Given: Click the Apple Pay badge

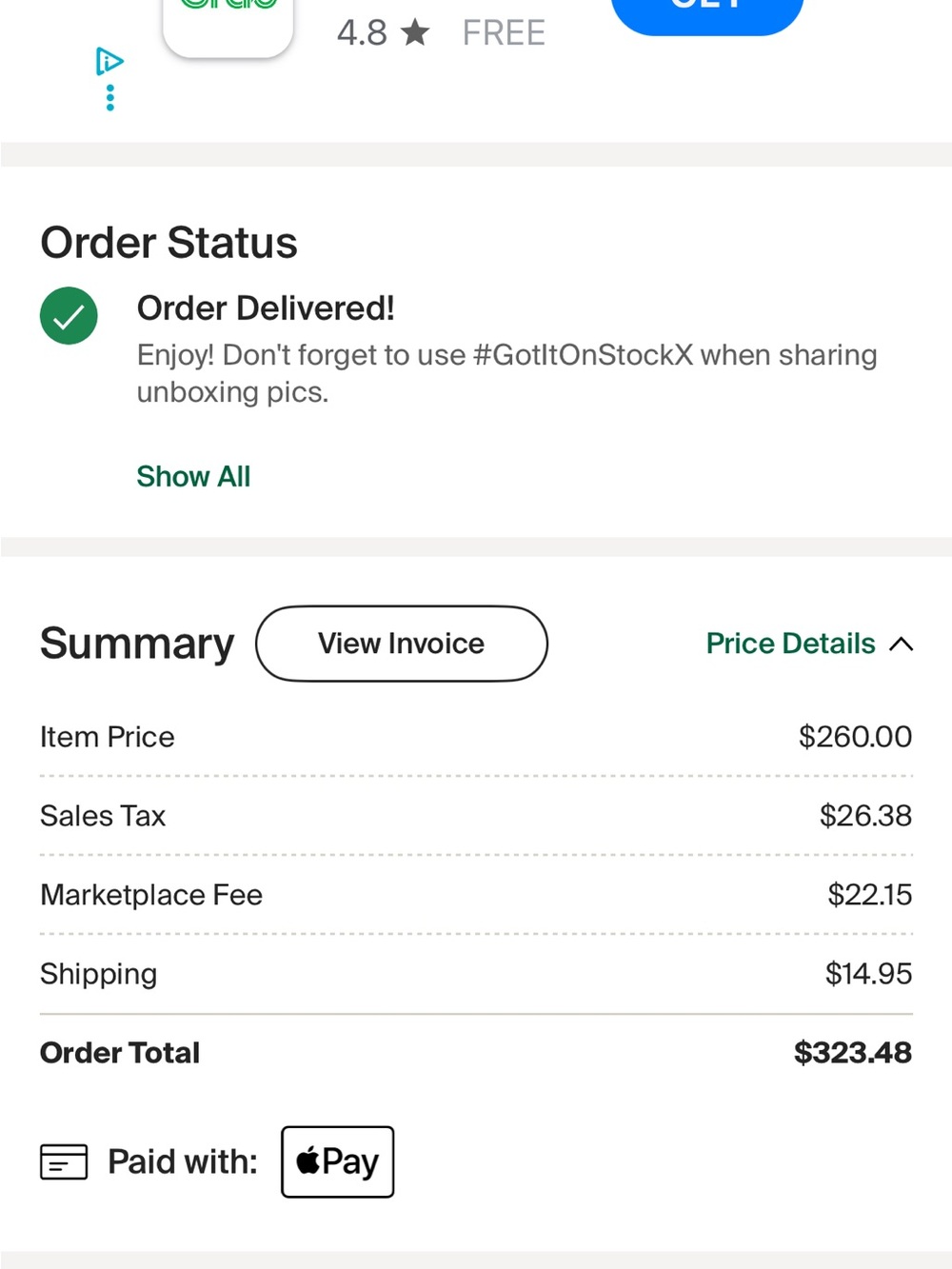Looking at the screenshot, I should pos(337,1161).
